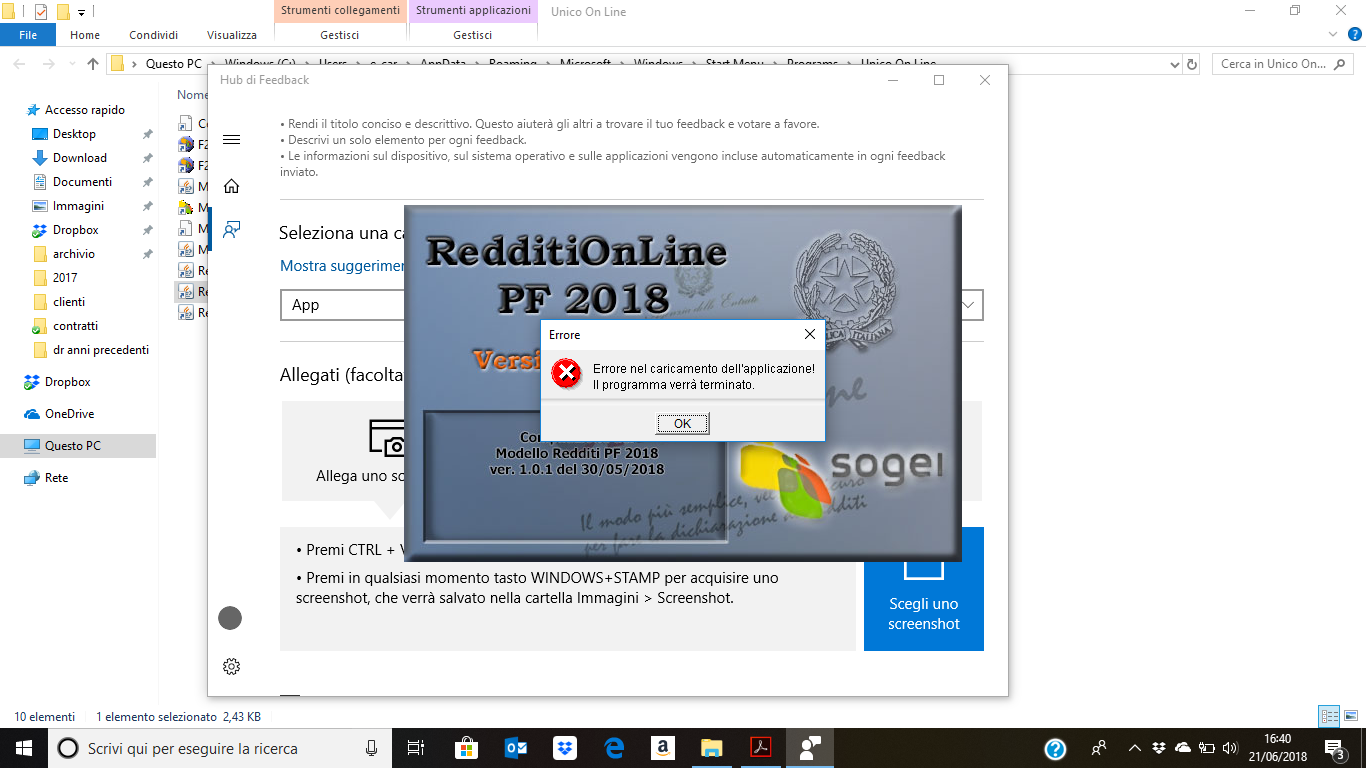Open the clienti folder
This screenshot has width=1366, height=768.
(69, 302)
